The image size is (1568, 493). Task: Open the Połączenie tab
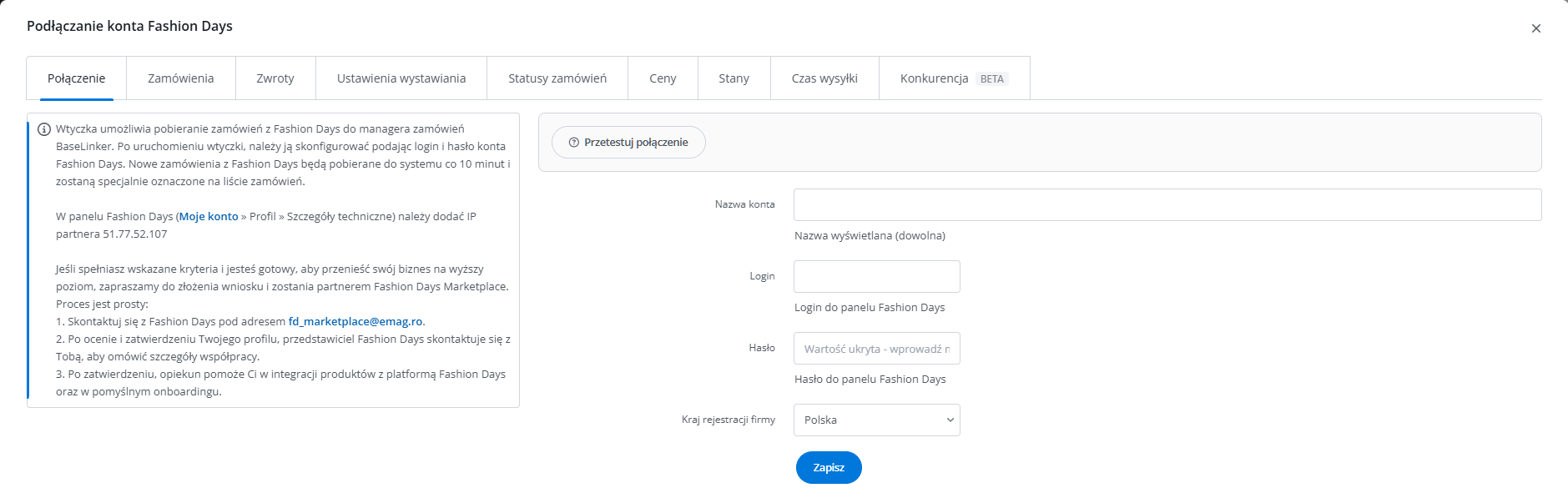click(76, 78)
